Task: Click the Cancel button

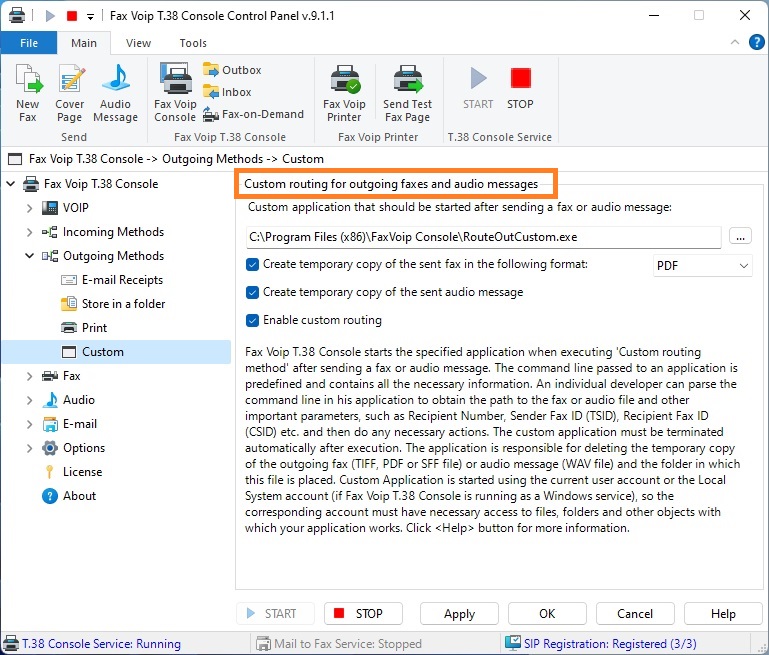Action: point(635,614)
